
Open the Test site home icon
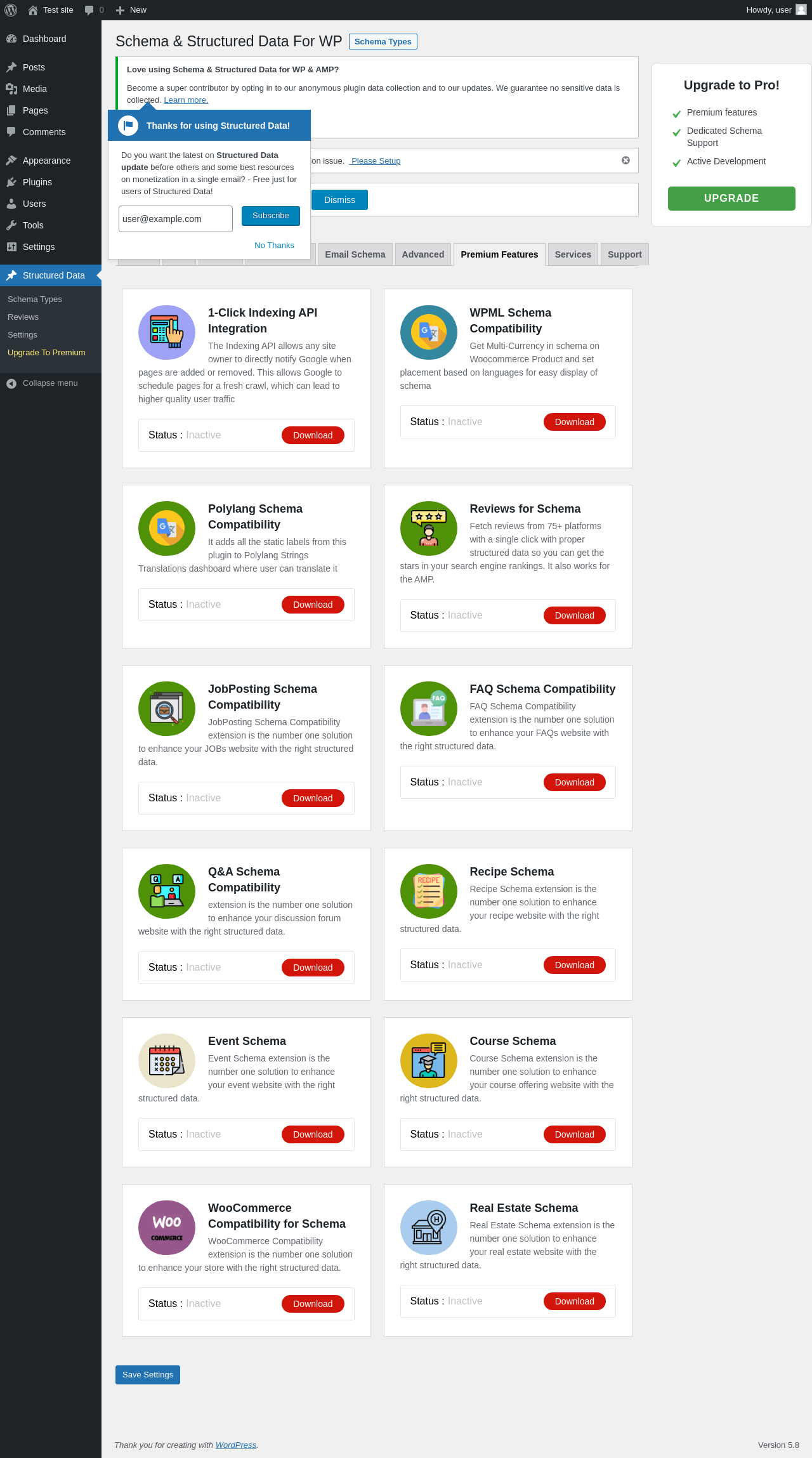click(33, 10)
